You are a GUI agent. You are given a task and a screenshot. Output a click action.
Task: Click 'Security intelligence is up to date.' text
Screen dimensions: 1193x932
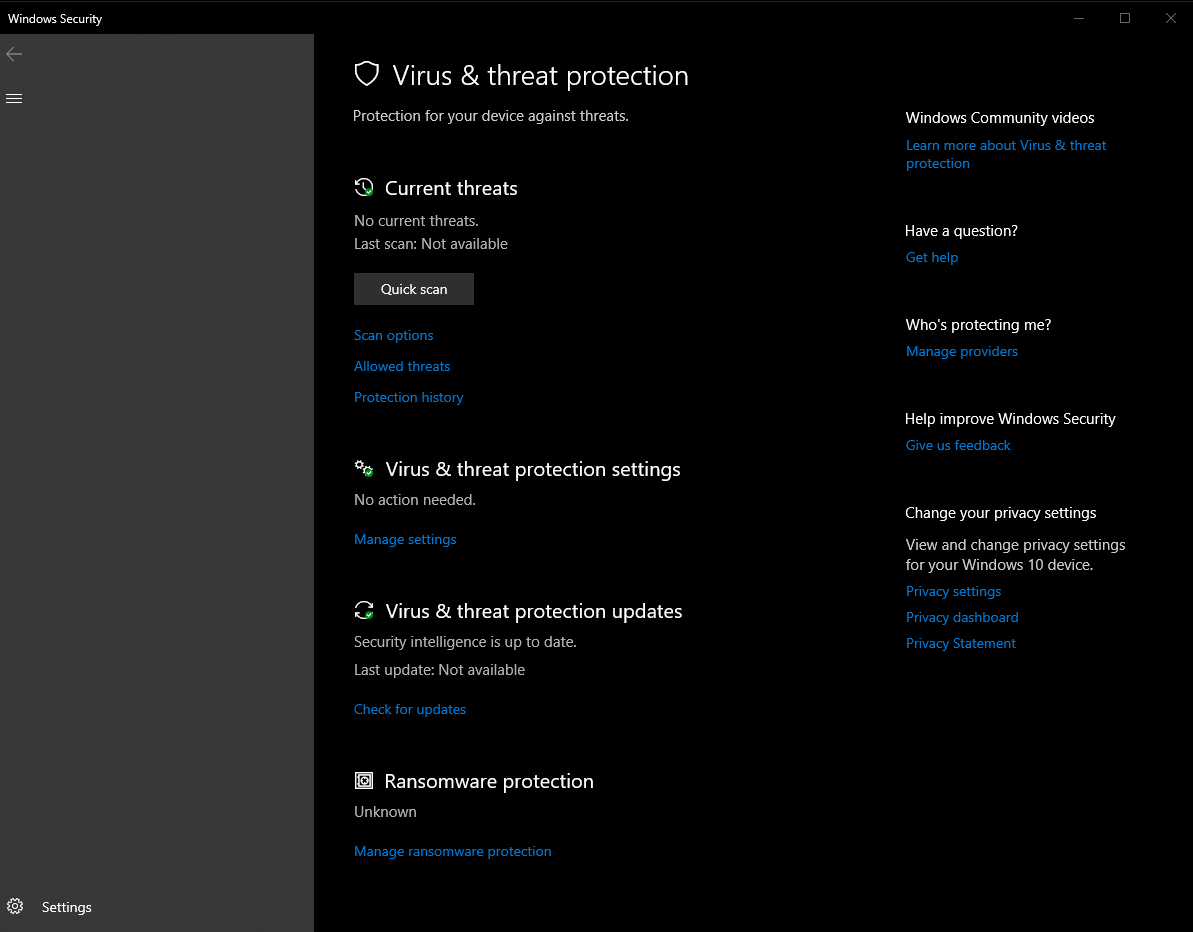(x=465, y=642)
